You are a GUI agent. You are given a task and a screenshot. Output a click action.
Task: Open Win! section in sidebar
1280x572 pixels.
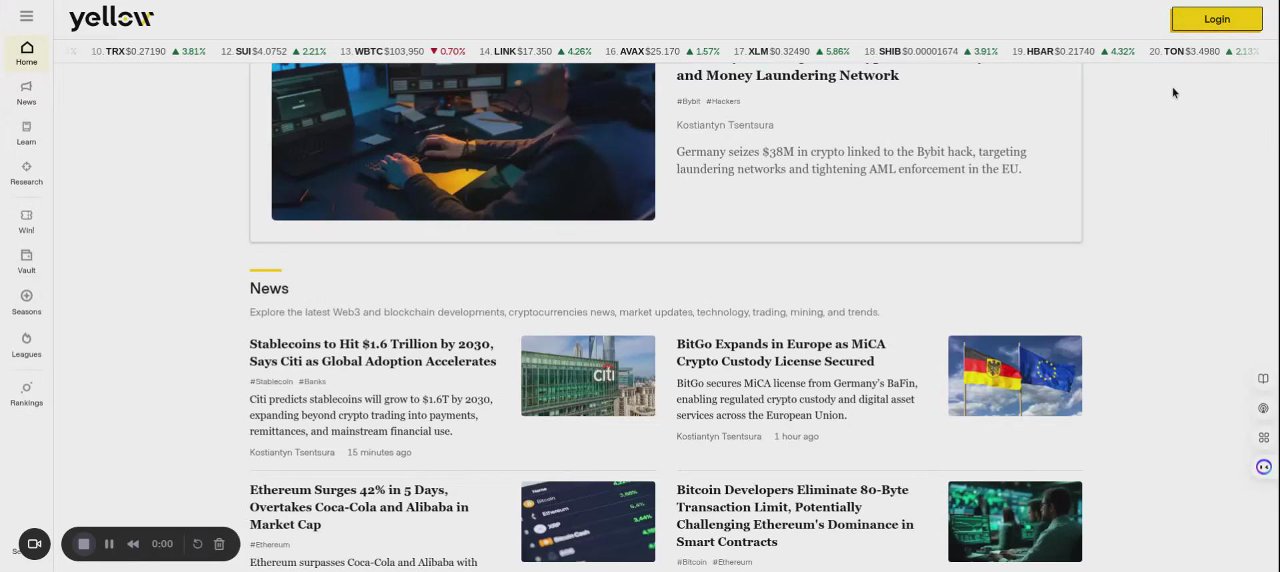tap(26, 222)
